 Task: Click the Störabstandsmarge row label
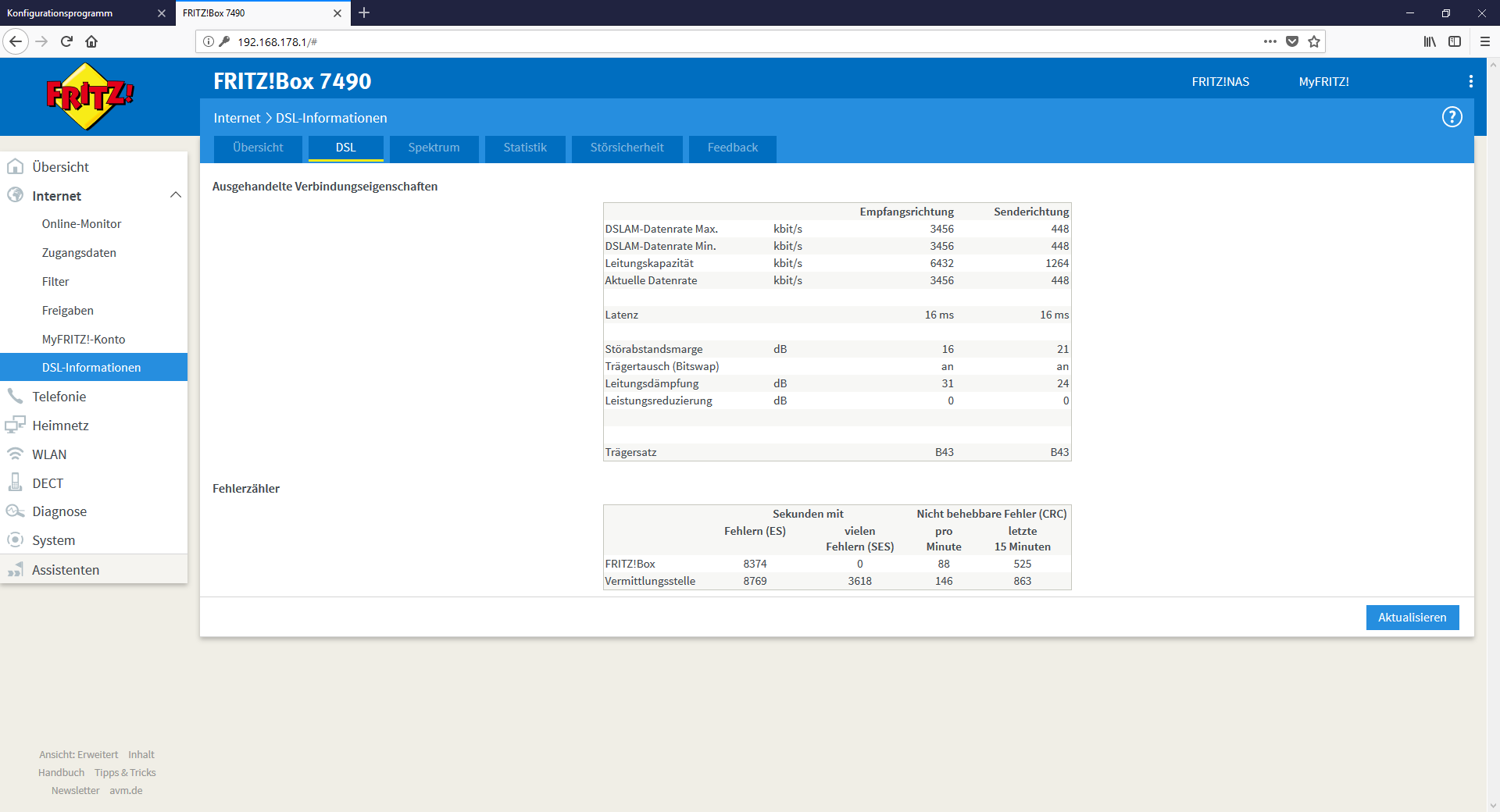654,349
